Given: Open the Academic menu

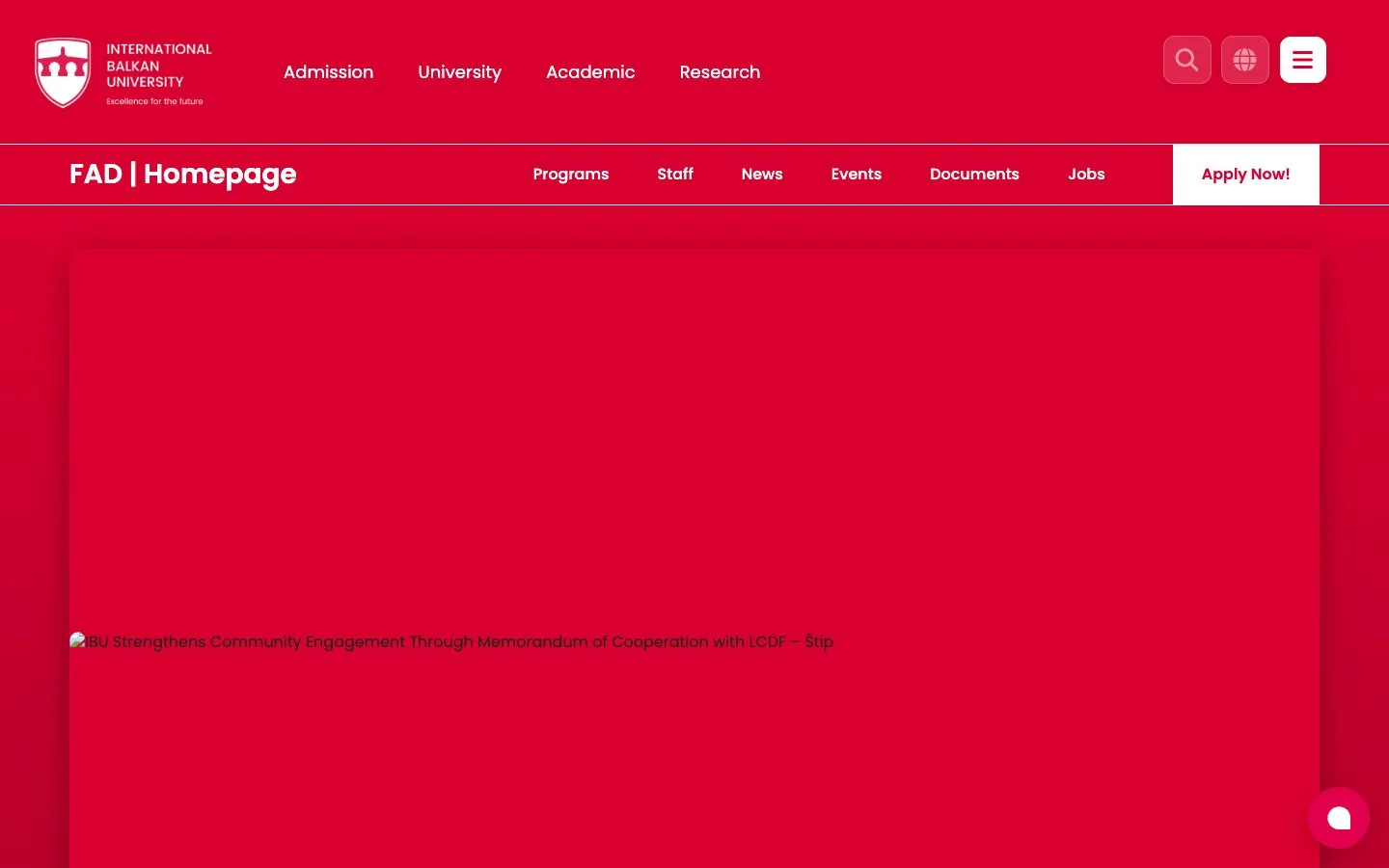Looking at the screenshot, I should tap(590, 72).
